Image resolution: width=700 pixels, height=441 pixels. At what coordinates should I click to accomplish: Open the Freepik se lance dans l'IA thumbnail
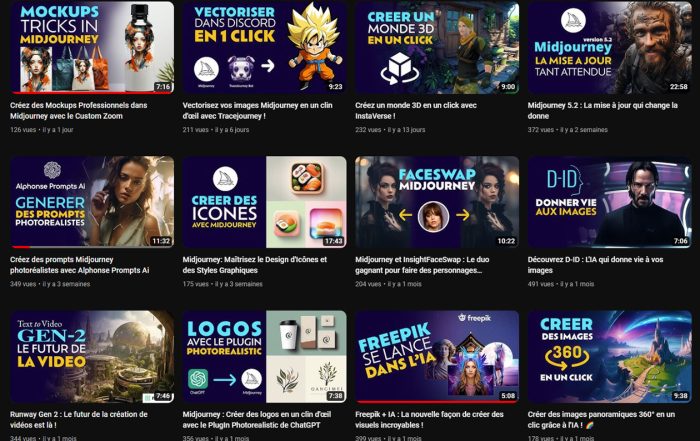tap(437, 357)
